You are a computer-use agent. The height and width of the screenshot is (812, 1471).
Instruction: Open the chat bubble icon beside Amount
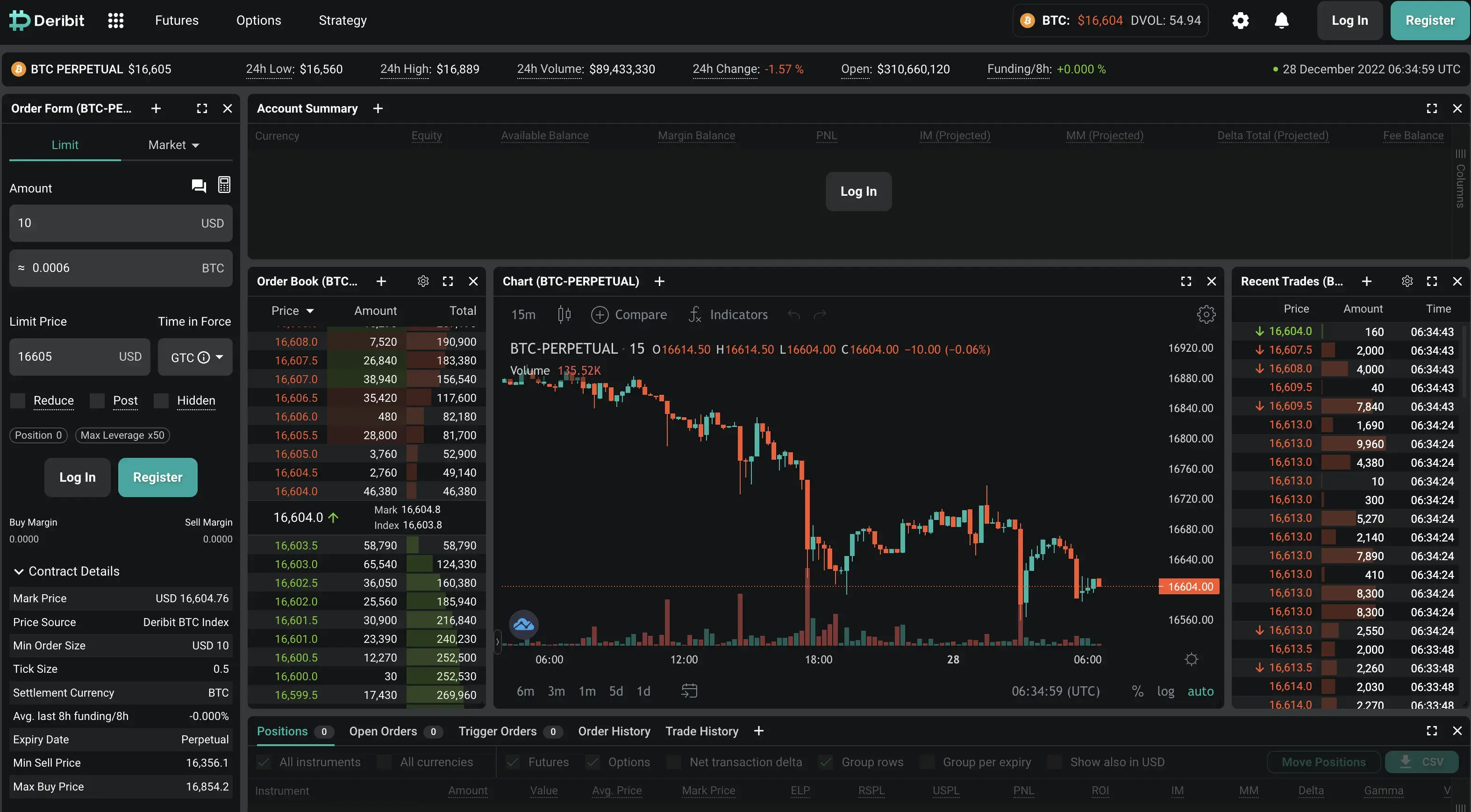pos(199,185)
